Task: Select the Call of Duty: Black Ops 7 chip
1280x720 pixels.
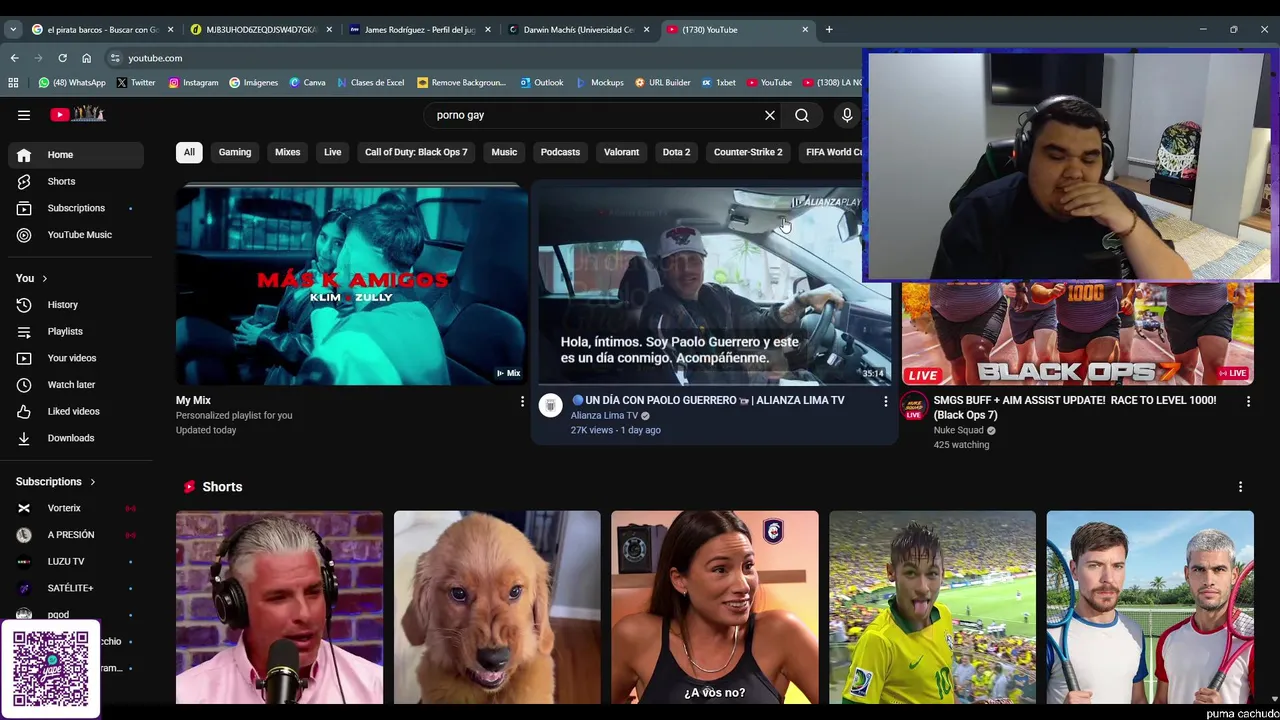Action: tap(416, 152)
